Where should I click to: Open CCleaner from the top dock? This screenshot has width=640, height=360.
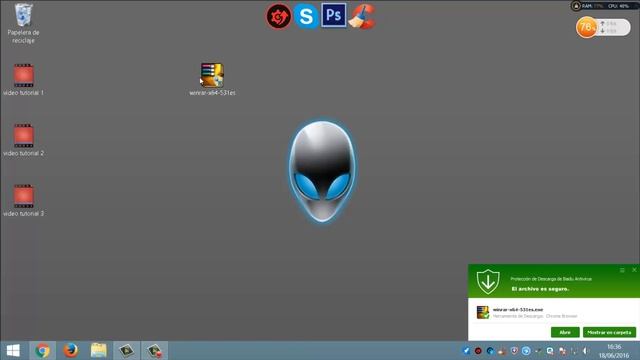[x=362, y=16]
